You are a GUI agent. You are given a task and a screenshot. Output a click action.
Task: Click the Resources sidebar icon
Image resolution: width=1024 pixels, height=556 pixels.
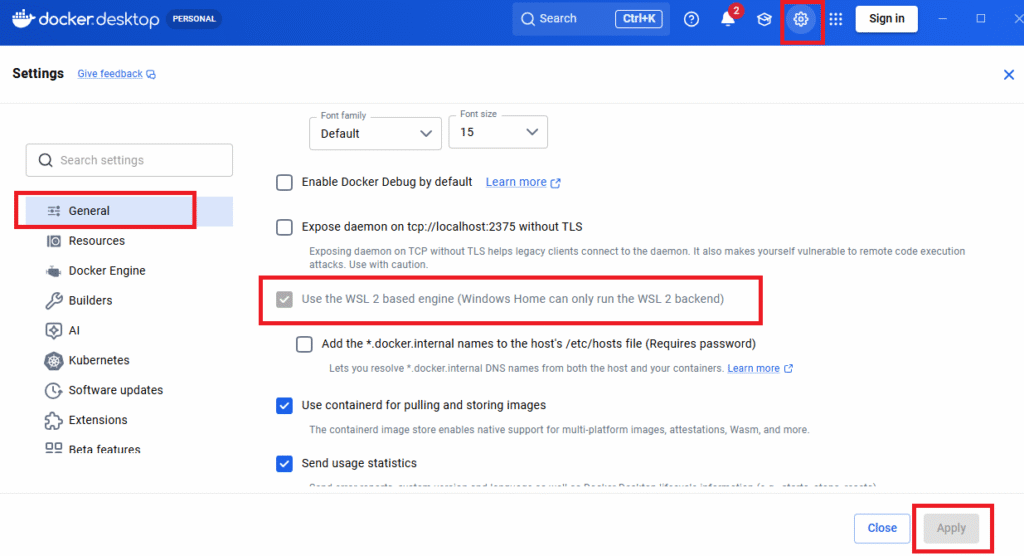54,241
